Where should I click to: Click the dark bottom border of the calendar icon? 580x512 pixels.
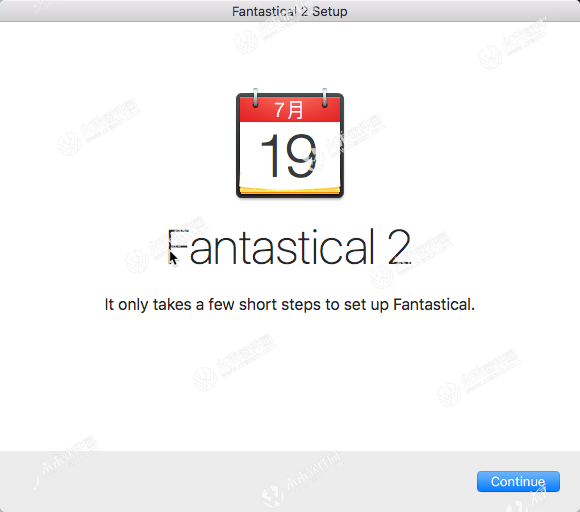click(x=290, y=196)
